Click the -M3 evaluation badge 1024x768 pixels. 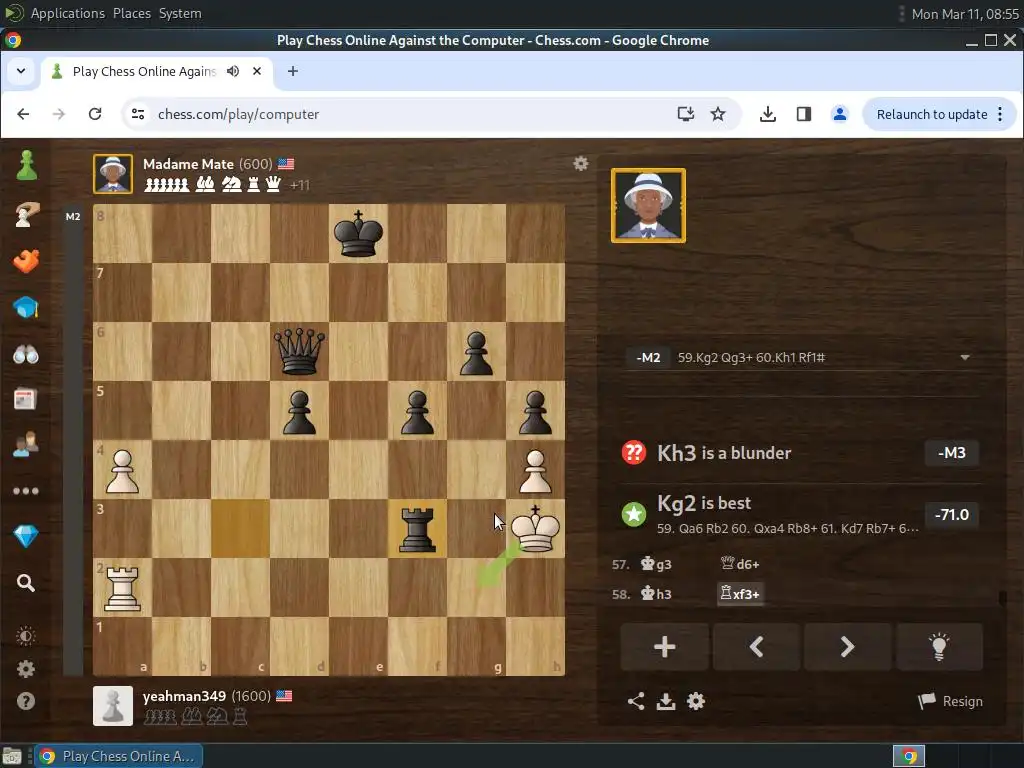(952, 453)
